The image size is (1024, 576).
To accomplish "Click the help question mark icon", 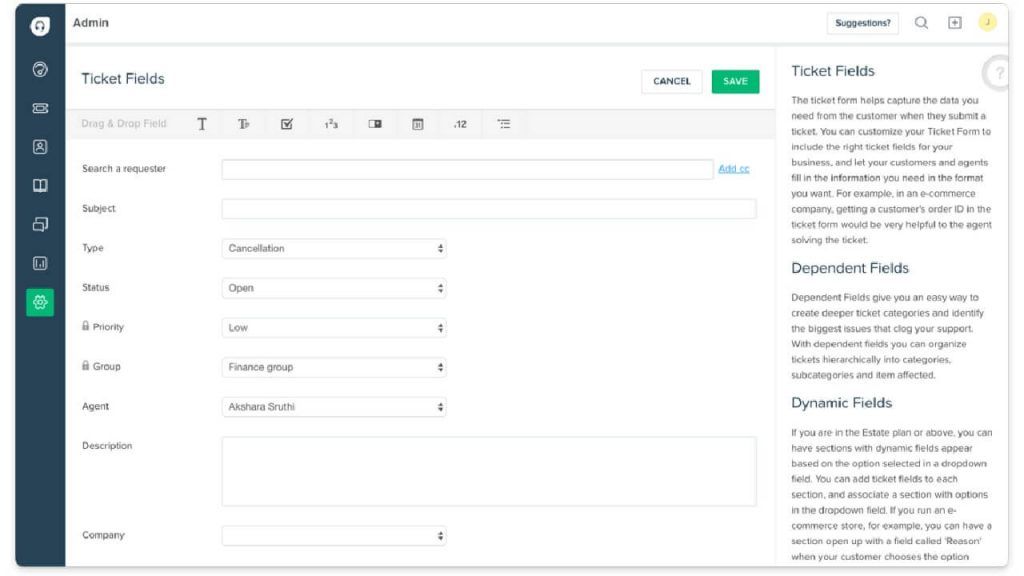I will 997,73.
